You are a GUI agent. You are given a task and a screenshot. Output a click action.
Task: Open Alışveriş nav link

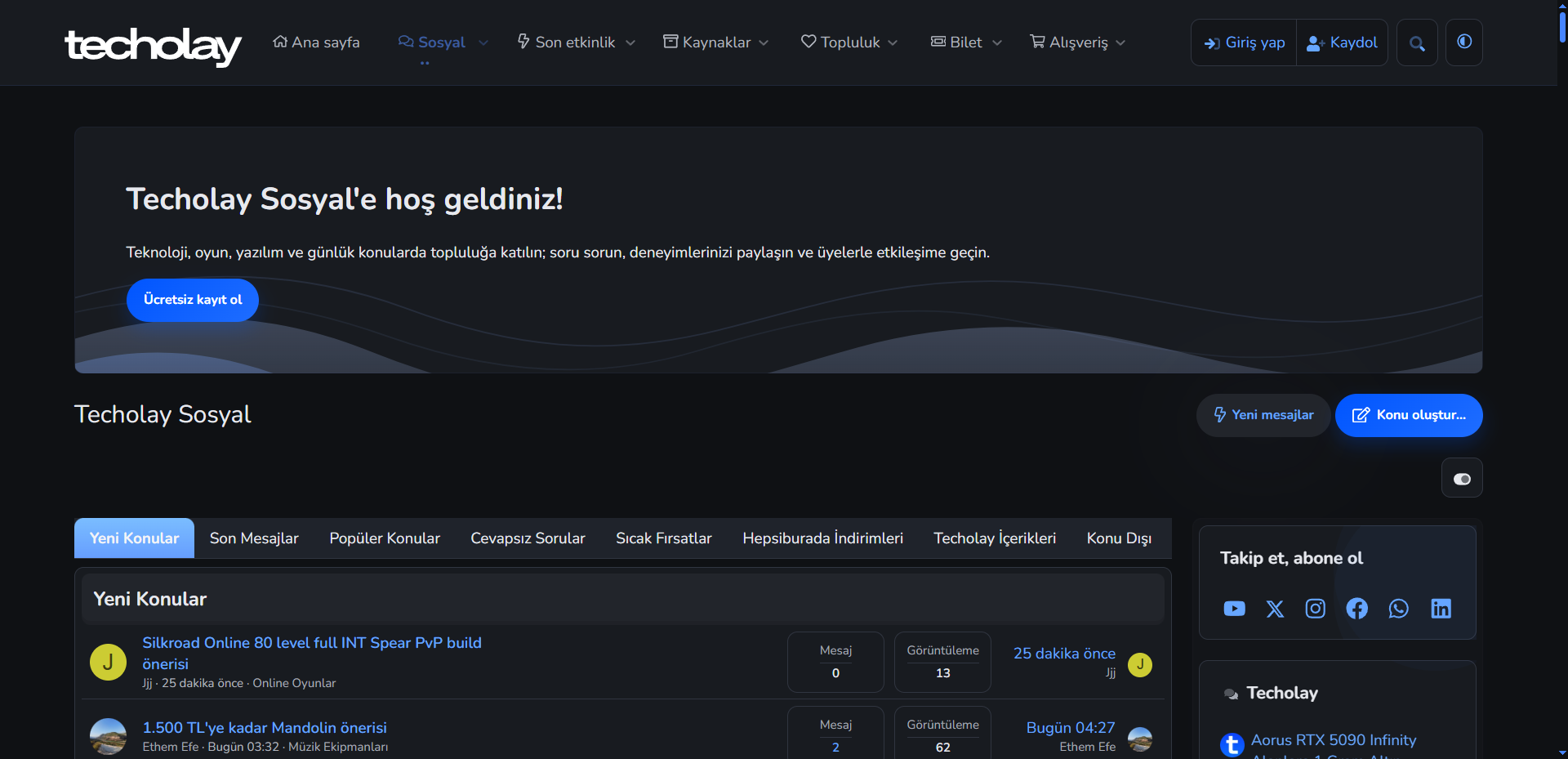click(1069, 42)
